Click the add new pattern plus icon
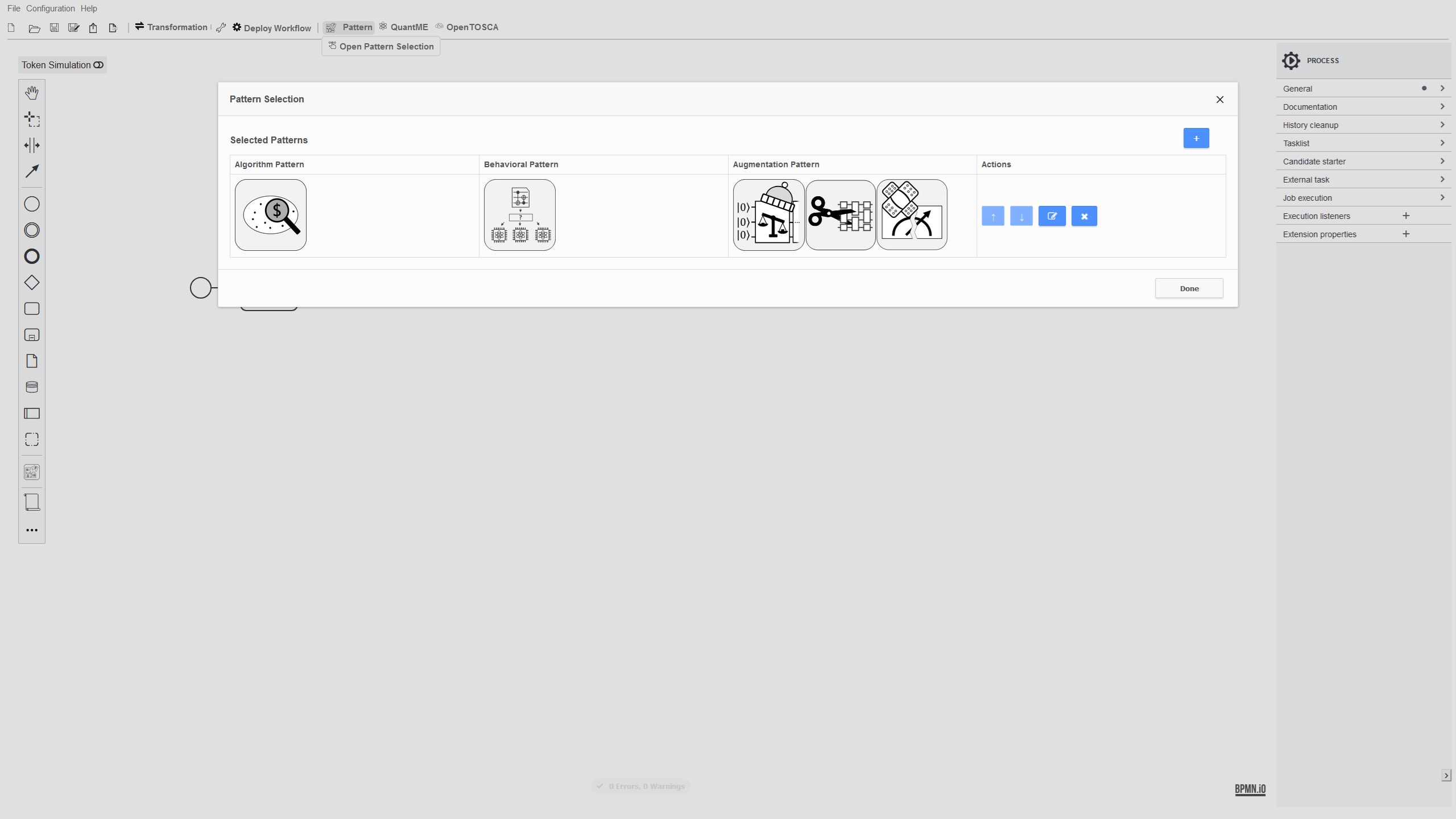Viewport: 1456px width, 819px height. (x=1196, y=138)
